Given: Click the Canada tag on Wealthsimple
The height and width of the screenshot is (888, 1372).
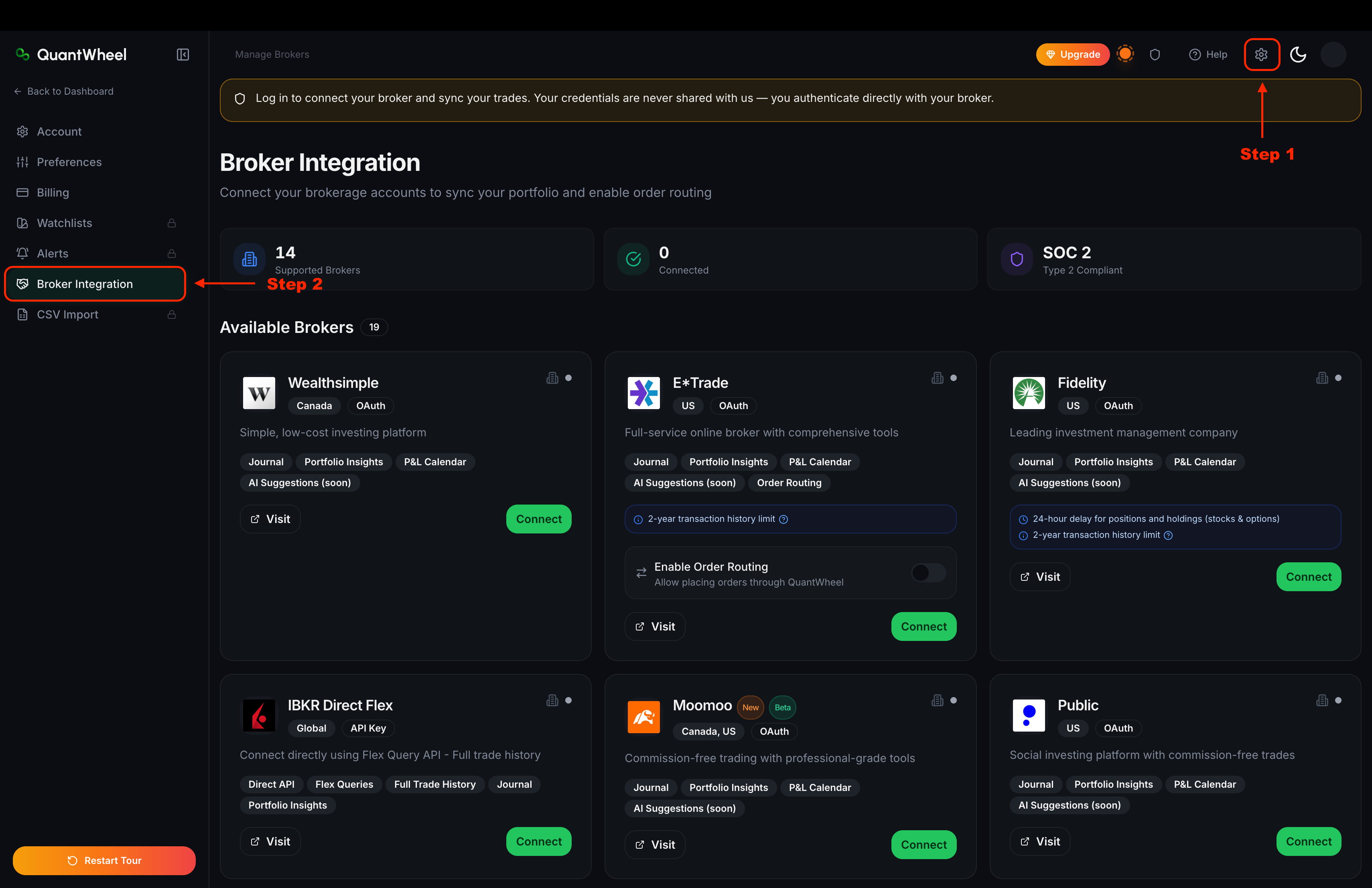Looking at the screenshot, I should 314,405.
